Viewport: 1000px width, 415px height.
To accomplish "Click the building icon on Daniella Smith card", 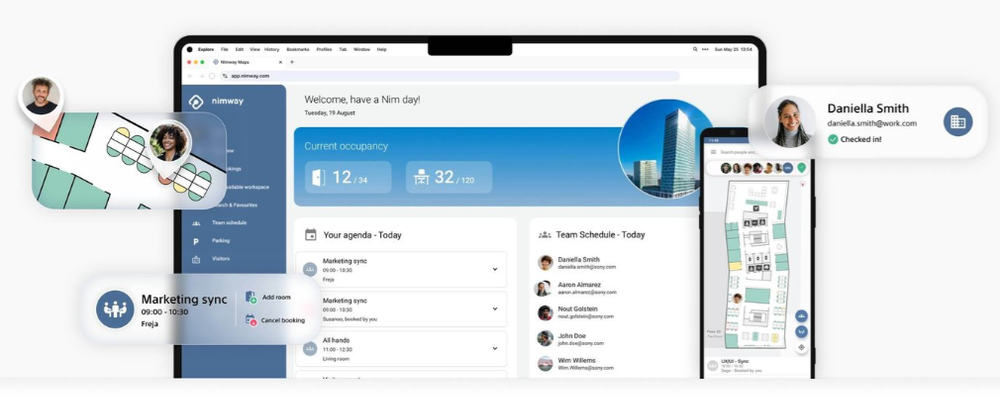I will pos(958,122).
